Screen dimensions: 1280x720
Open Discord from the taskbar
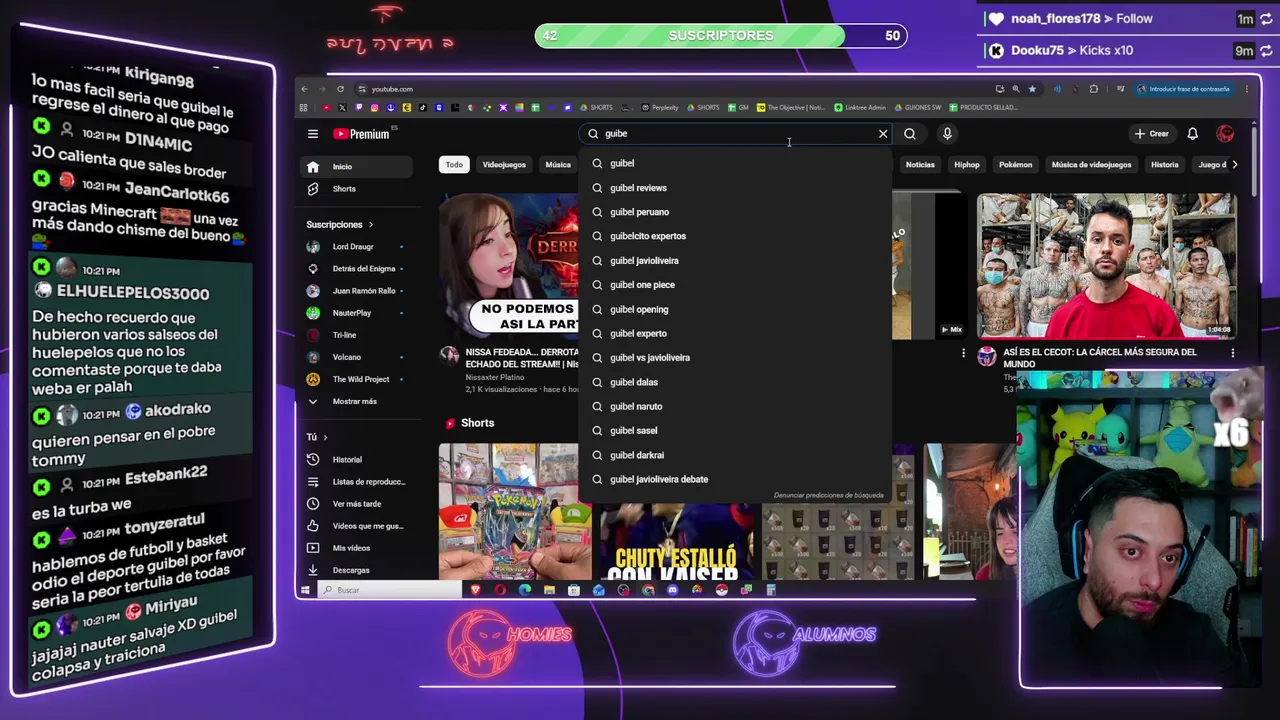tap(672, 590)
